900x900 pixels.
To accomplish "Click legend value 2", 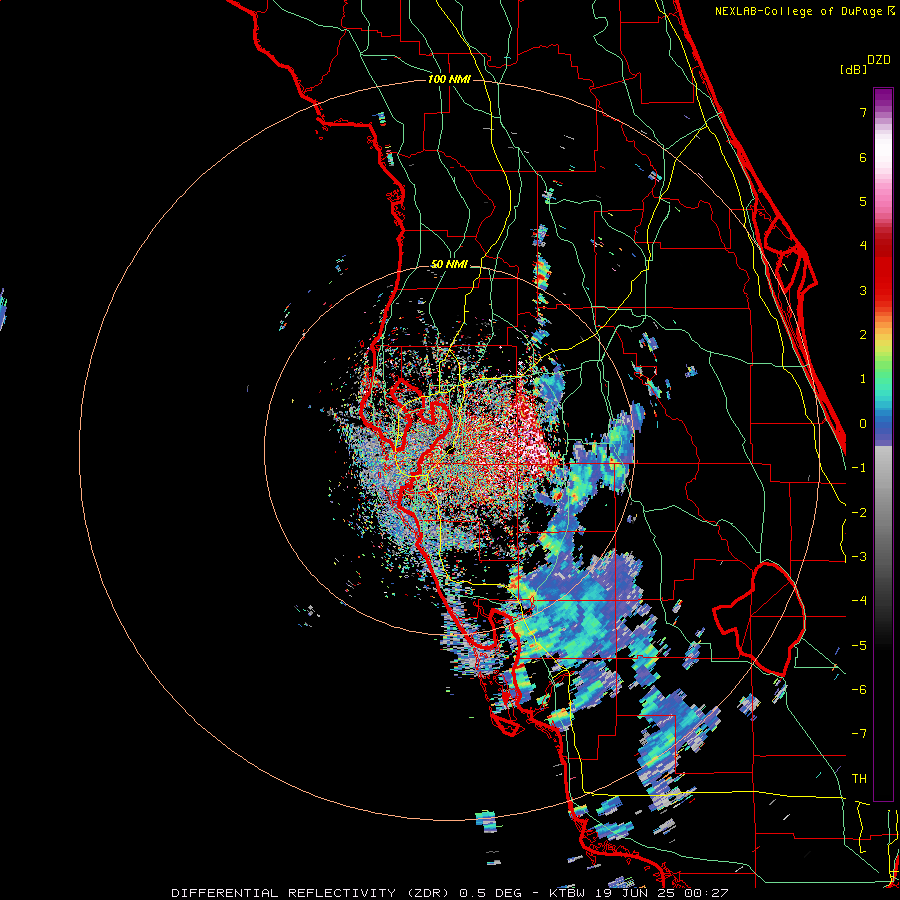I will [x=863, y=335].
